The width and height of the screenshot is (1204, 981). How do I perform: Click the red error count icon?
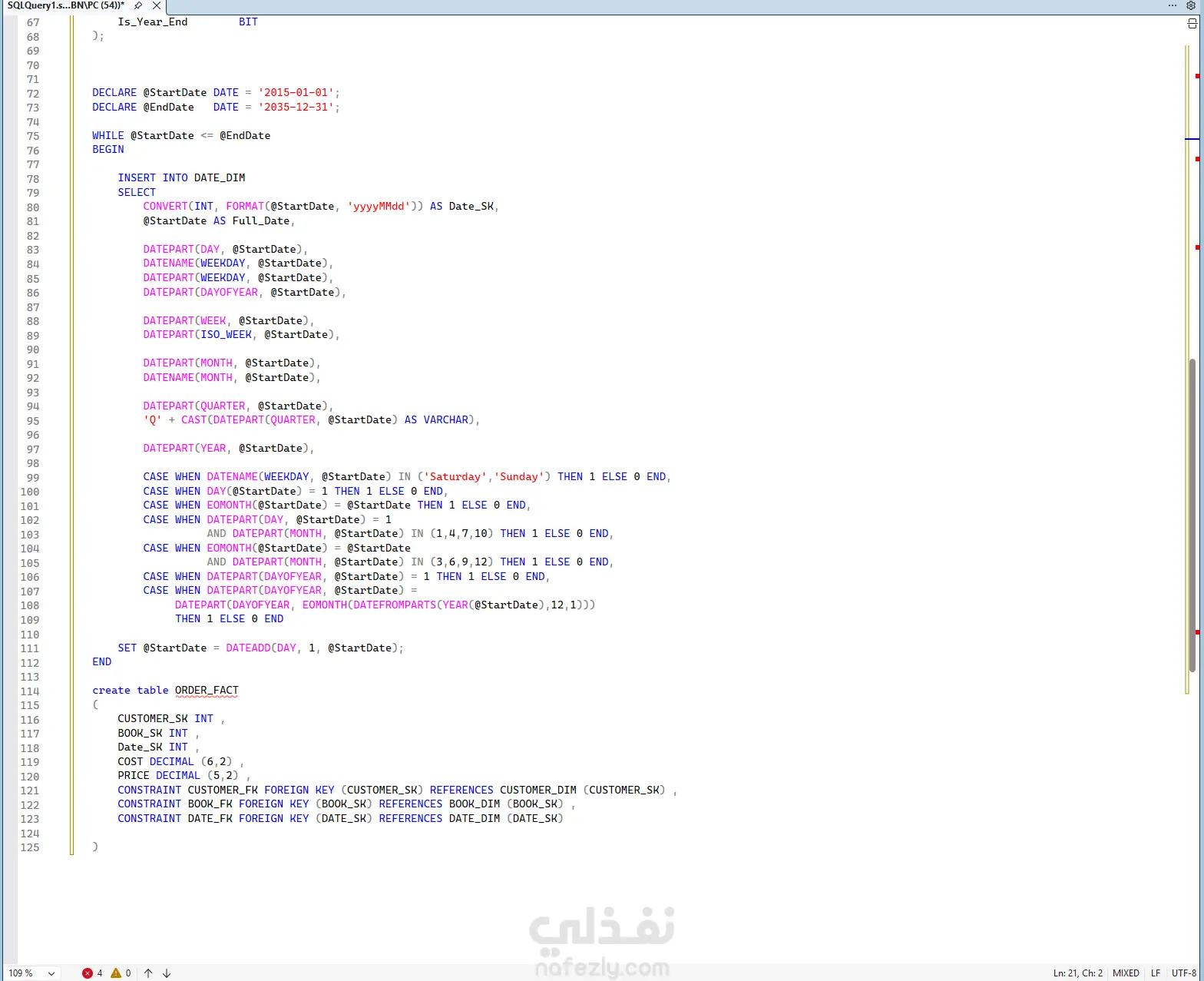click(x=88, y=973)
